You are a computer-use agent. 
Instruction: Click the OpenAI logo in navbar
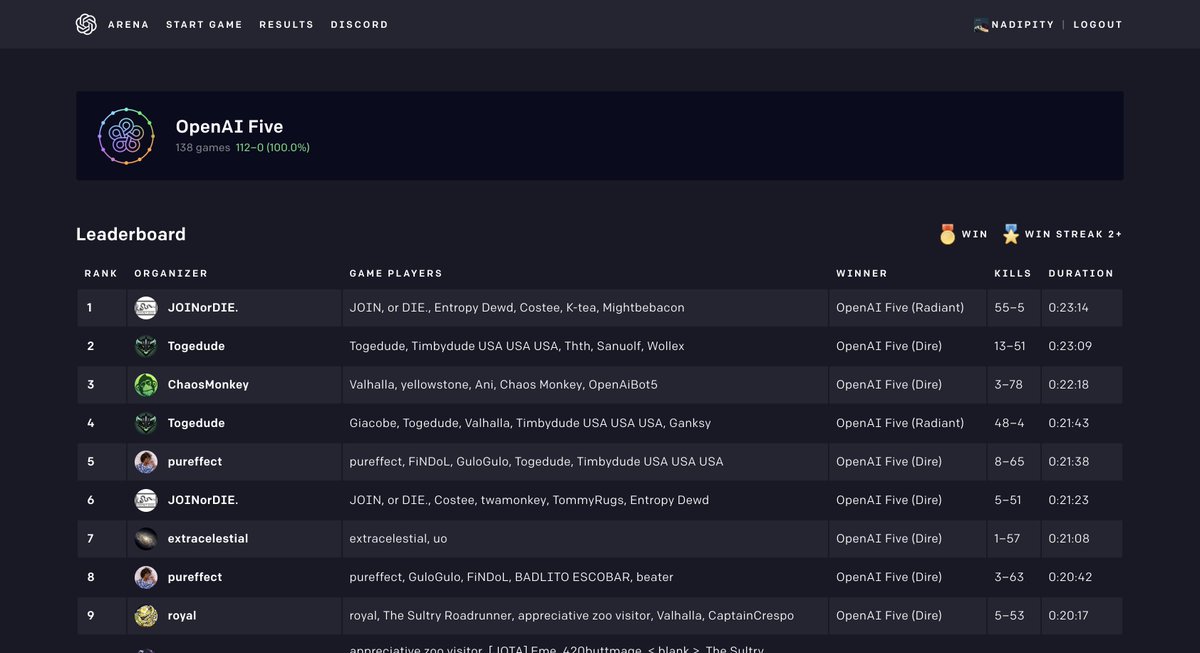(86, 24)
